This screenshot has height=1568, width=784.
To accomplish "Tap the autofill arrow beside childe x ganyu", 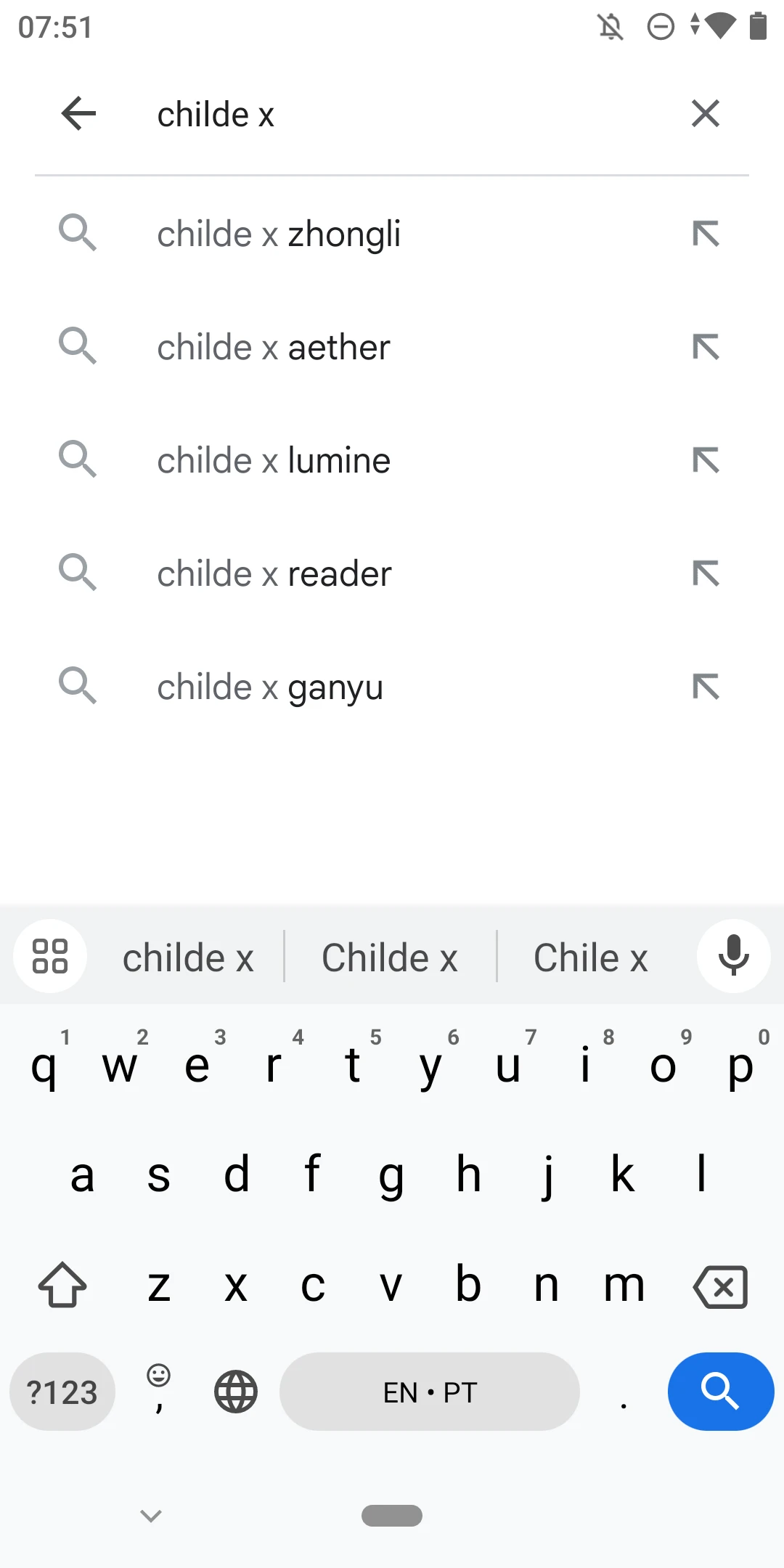I will click(705, 686).
